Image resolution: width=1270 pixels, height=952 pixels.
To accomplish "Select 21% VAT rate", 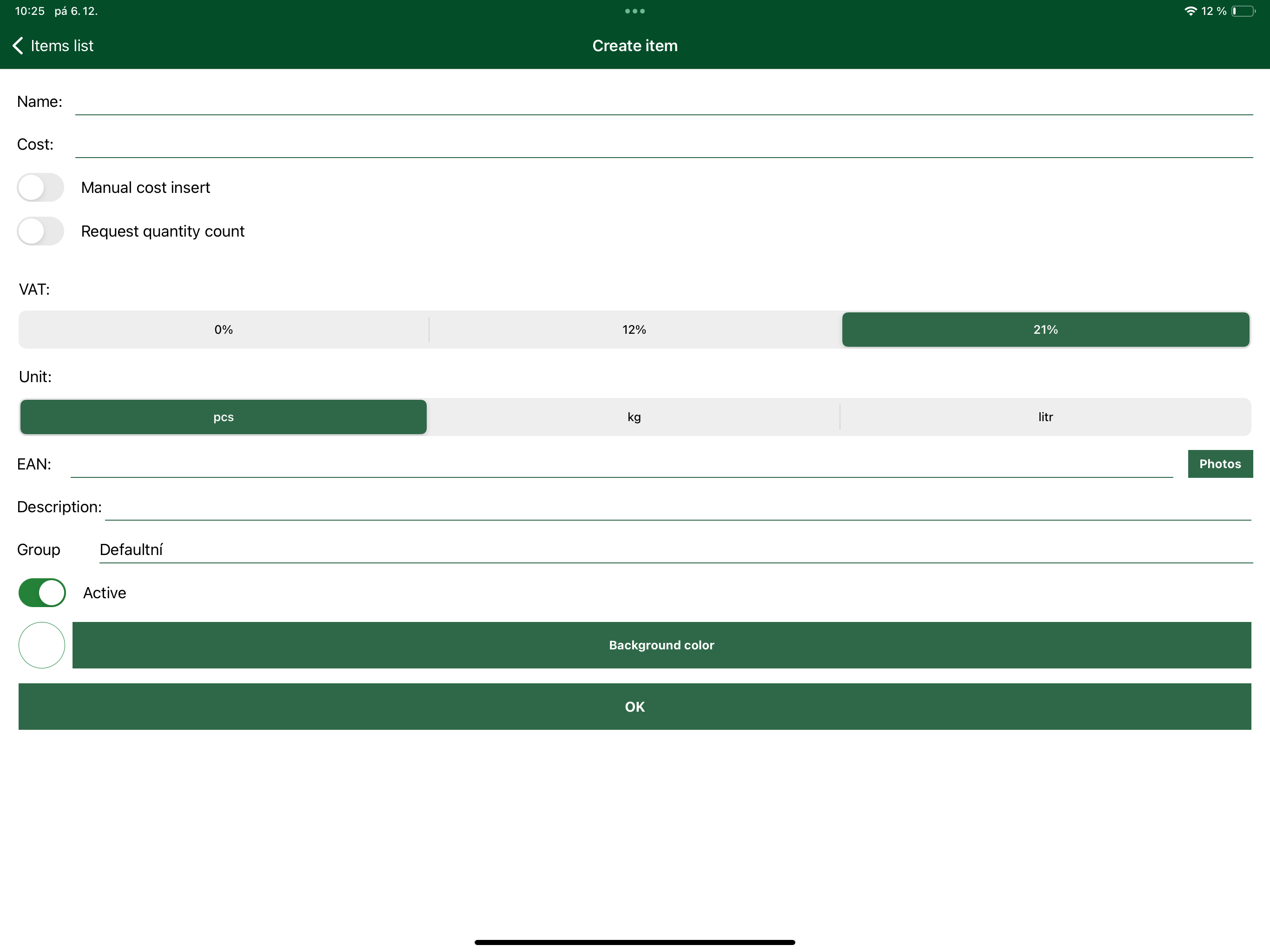I will (x=1045, y=330).
